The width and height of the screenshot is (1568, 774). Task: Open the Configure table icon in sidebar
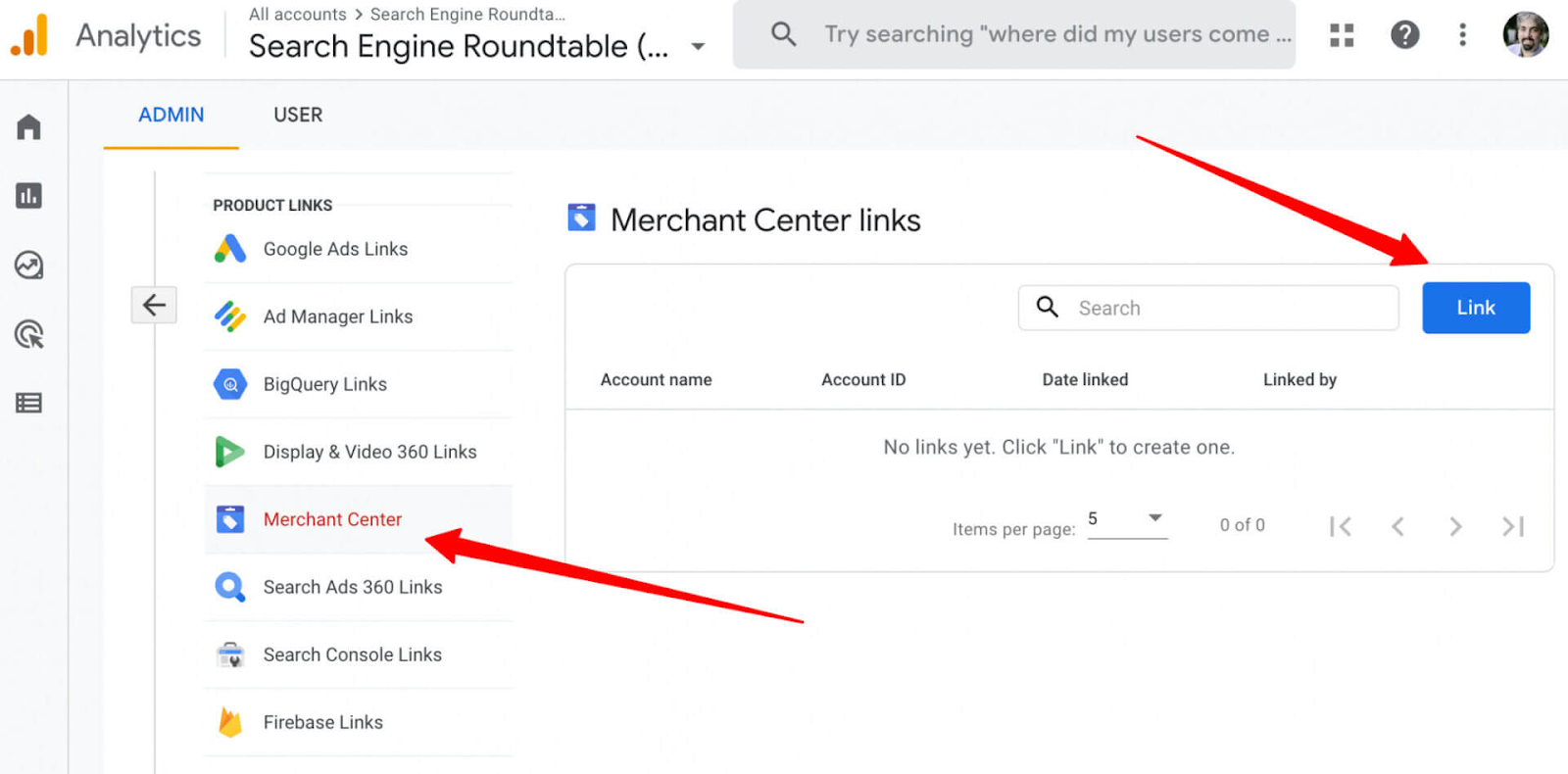pos(28,403)
